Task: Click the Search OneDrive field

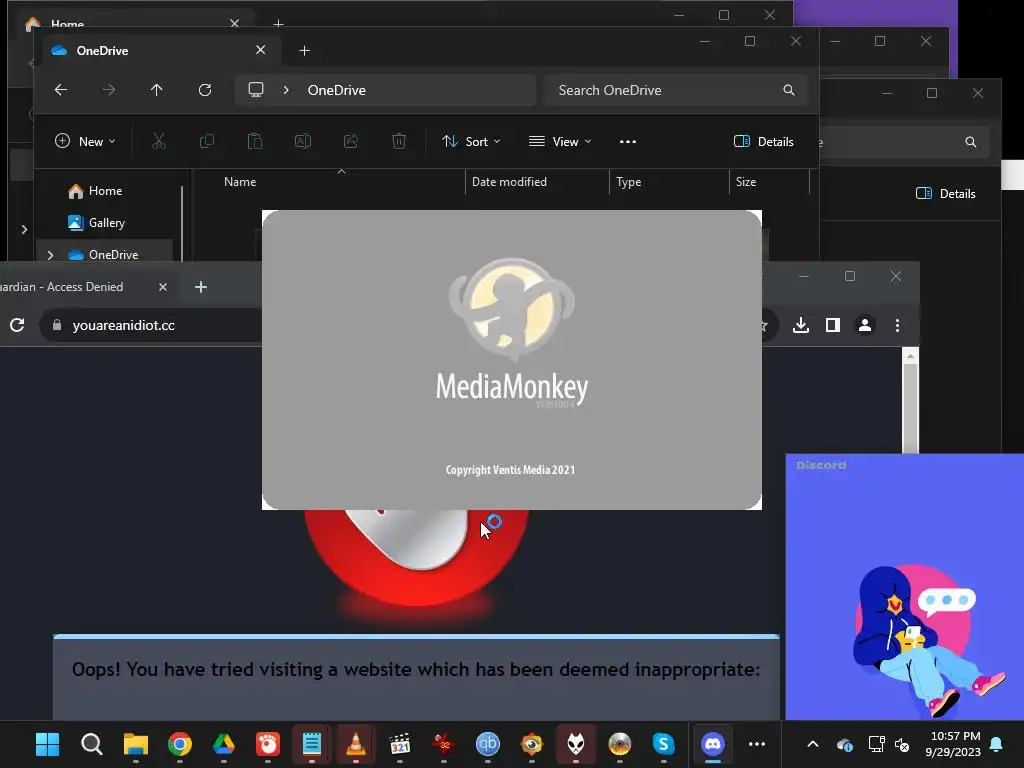Action: (x=675, y=90)
